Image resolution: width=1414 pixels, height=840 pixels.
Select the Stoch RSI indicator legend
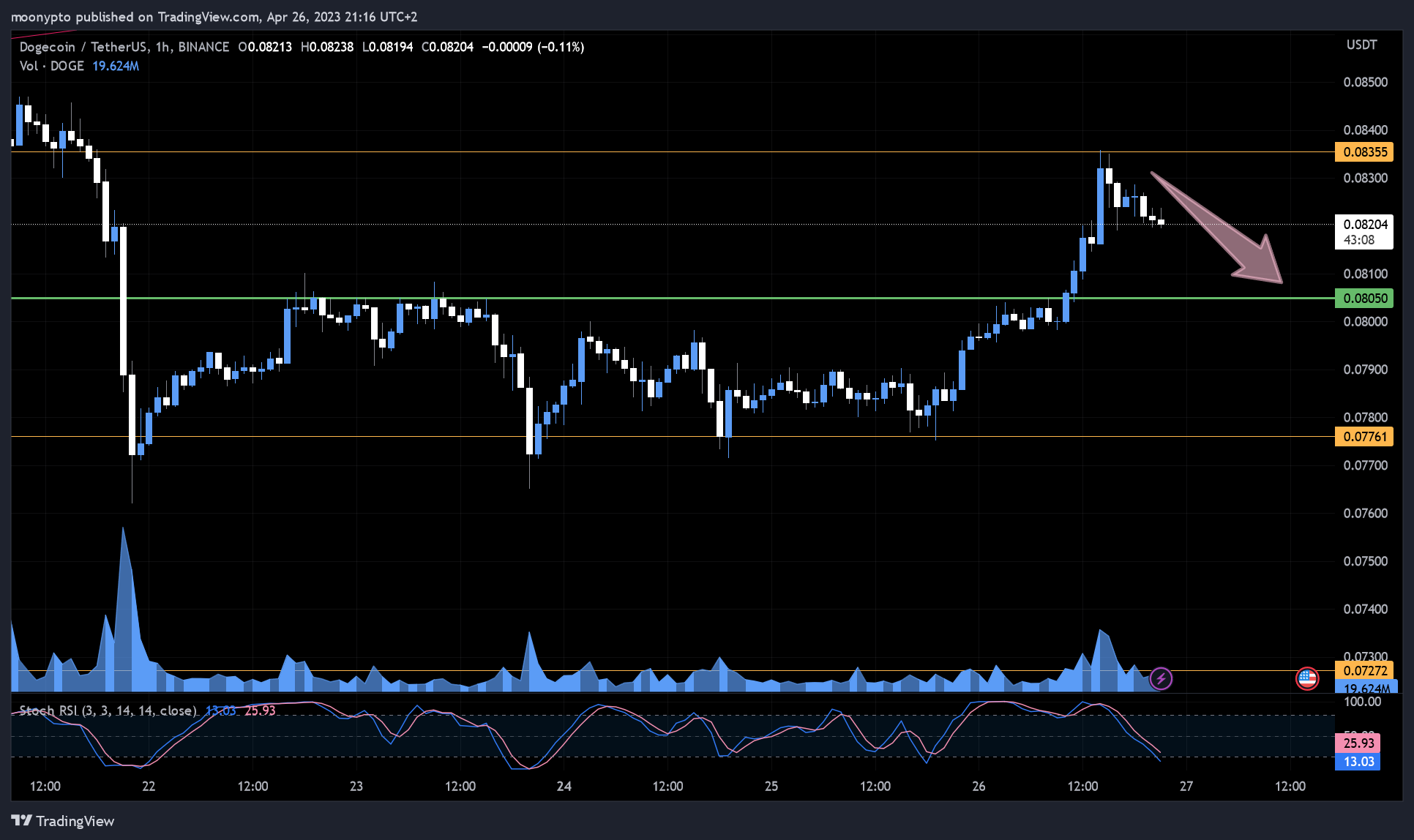(x=108, y=710)
